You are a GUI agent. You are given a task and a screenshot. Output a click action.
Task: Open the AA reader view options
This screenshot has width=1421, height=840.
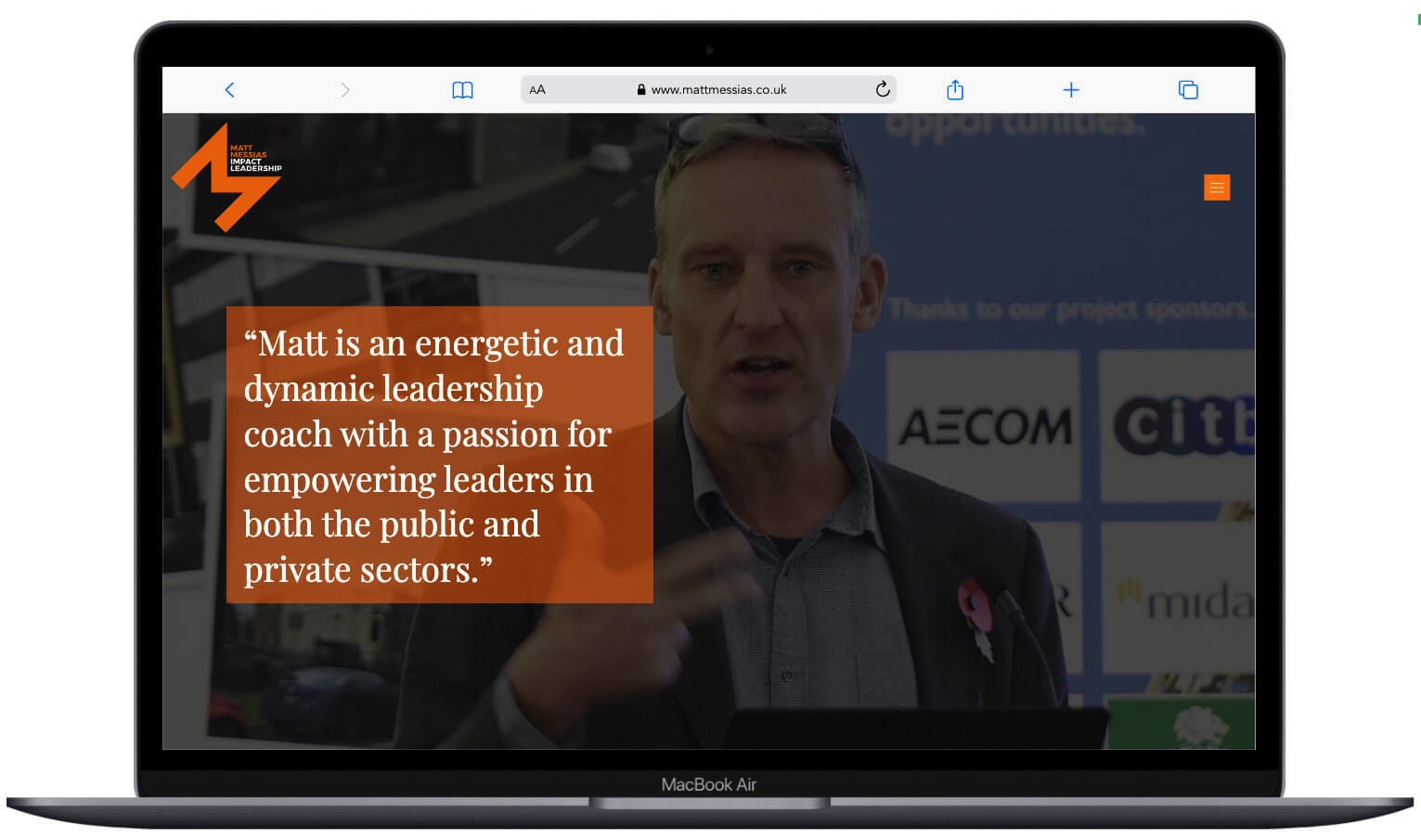click(x=537, y=90)
